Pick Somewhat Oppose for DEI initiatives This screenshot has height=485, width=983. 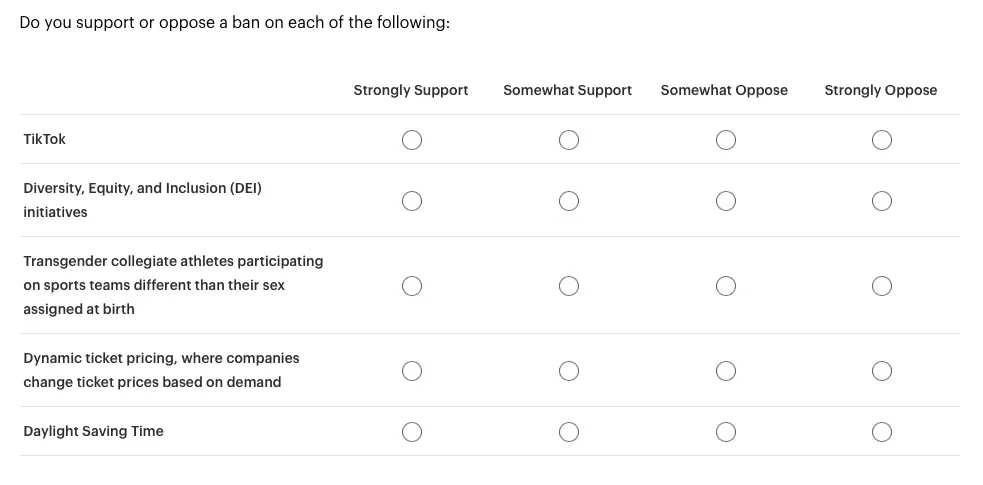(x=725, y=201)
